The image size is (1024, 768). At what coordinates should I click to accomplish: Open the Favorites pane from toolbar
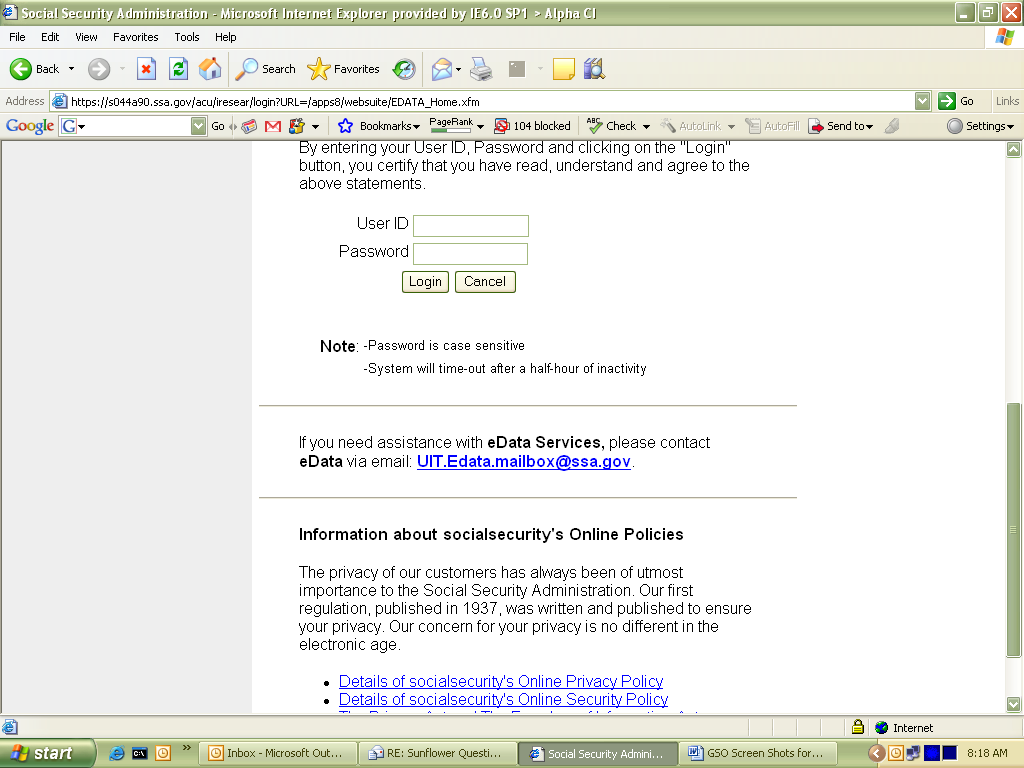(x=344, y=69)
